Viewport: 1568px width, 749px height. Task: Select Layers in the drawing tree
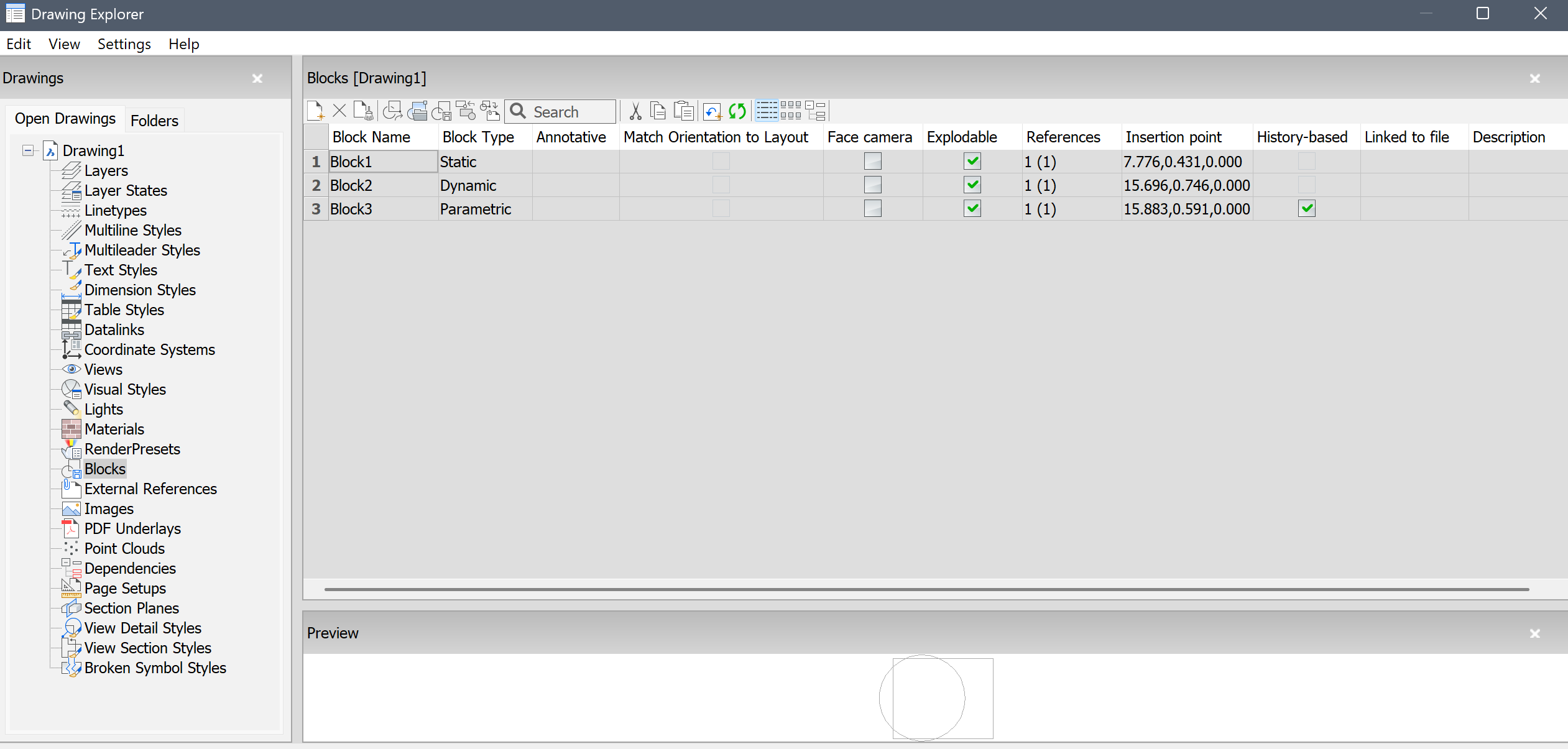106,171
